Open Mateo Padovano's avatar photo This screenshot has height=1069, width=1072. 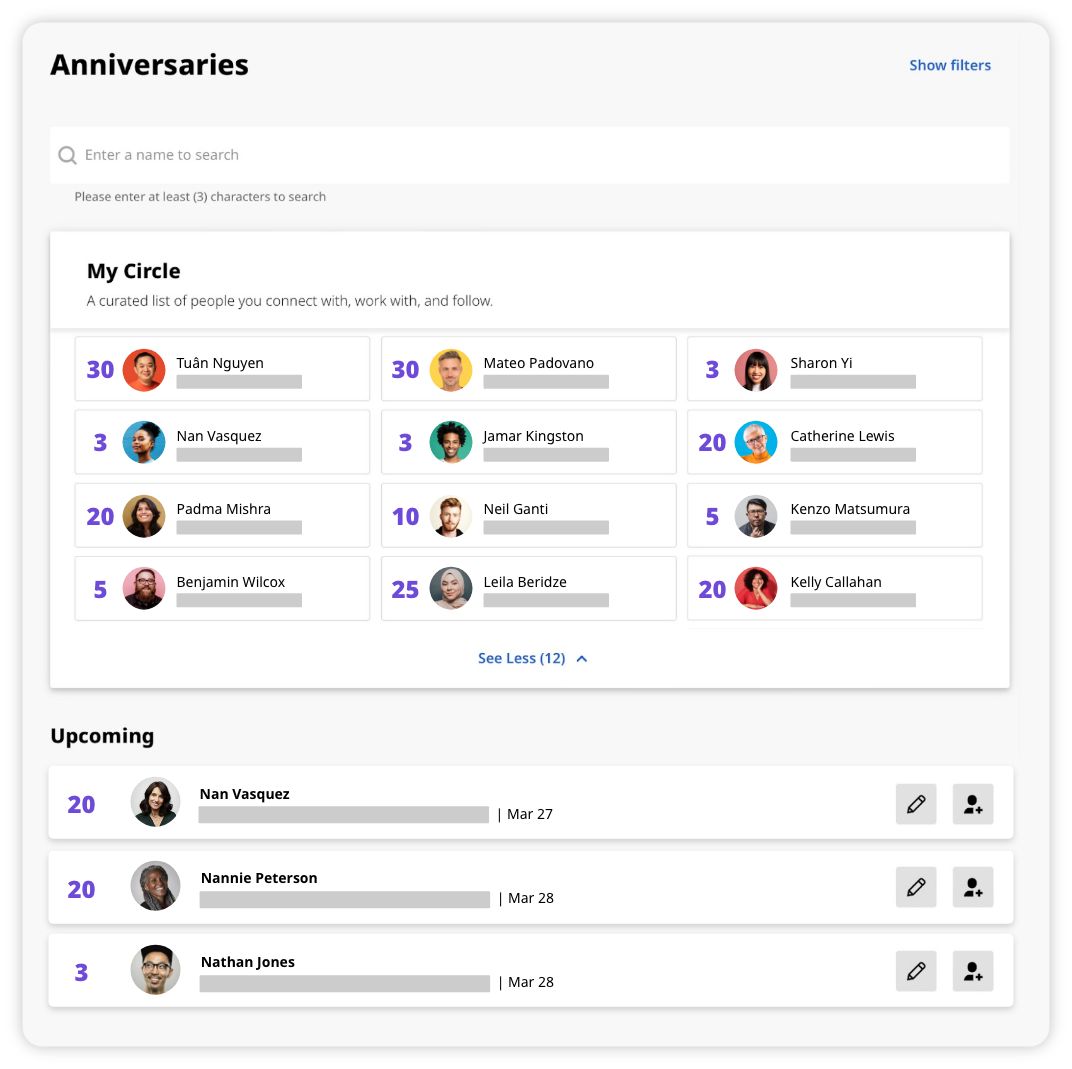click(x=451, y=370)
